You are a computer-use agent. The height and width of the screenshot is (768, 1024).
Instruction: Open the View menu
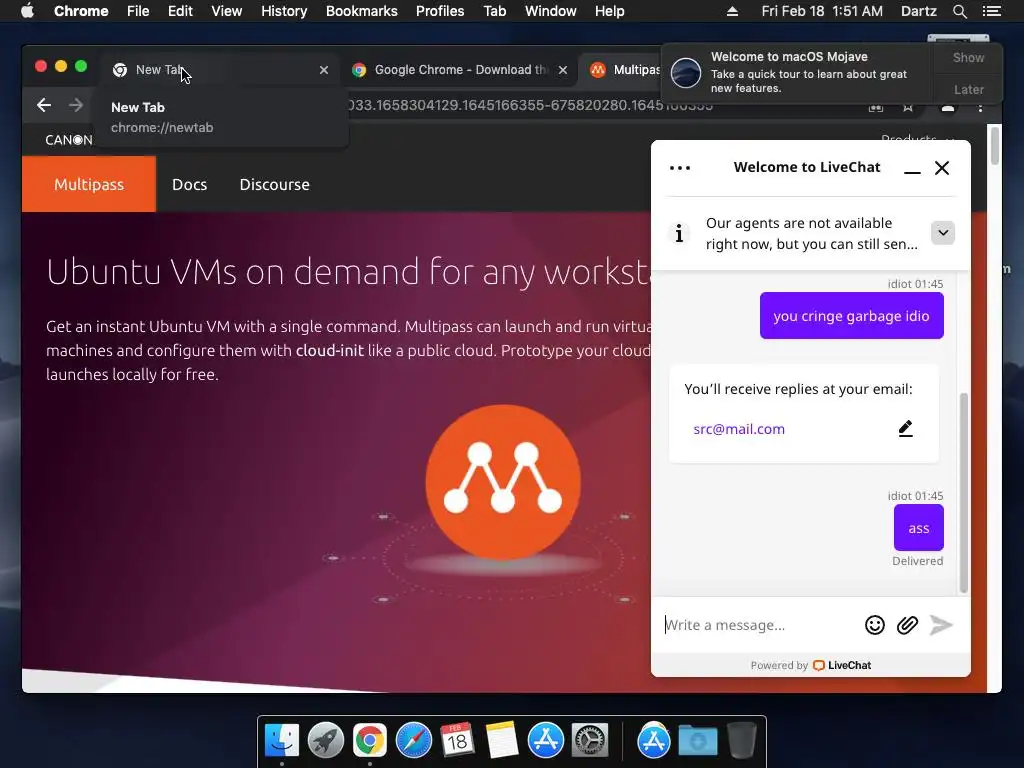click(x=227, y=11)
